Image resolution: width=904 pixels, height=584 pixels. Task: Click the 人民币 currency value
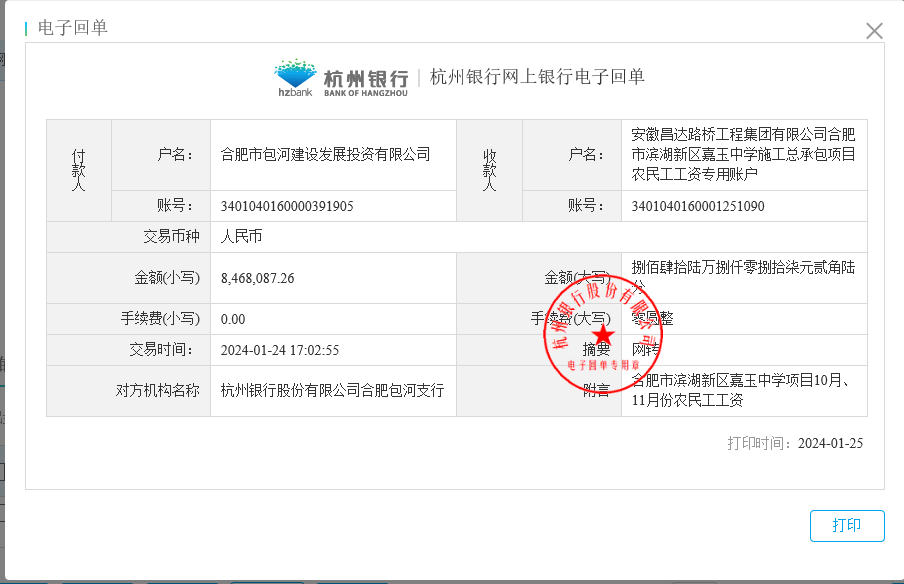[x=240, y=237]
